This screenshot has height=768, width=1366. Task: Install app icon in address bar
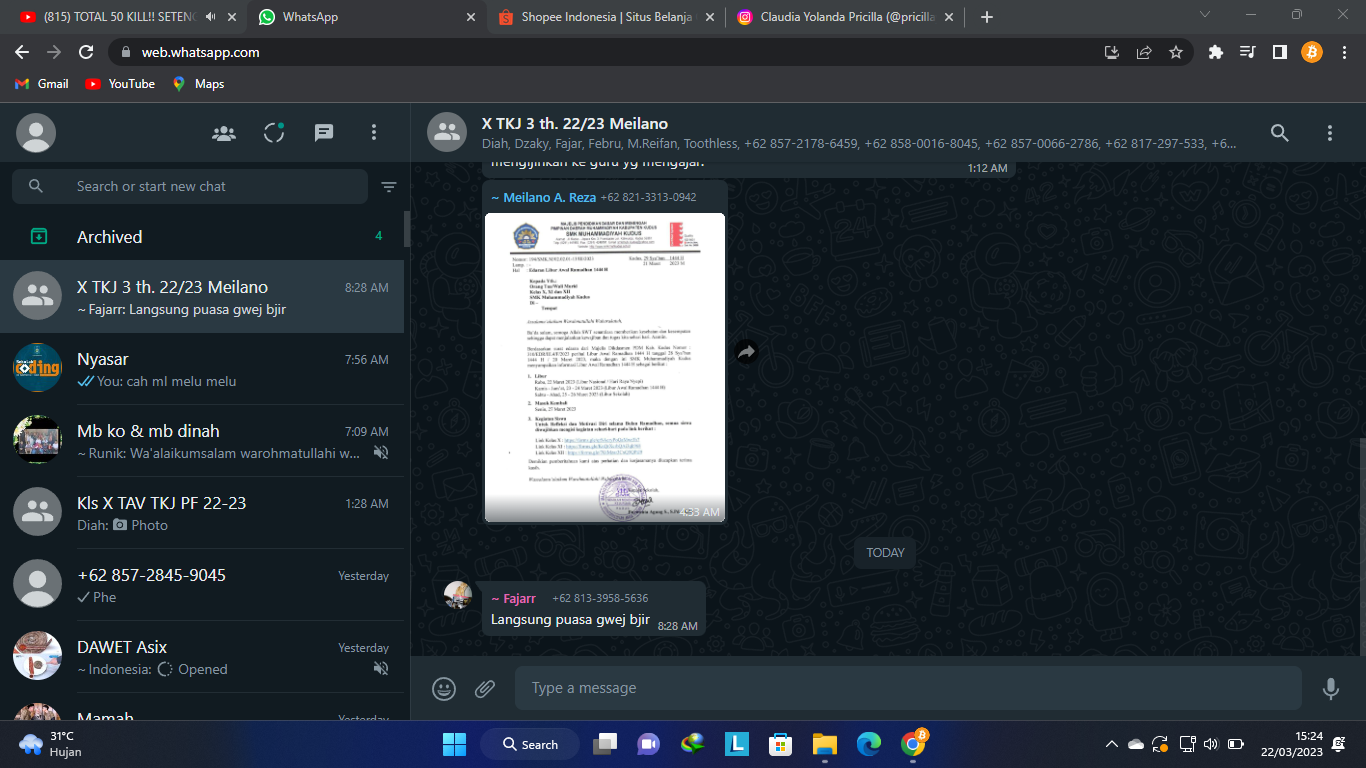1112,52
